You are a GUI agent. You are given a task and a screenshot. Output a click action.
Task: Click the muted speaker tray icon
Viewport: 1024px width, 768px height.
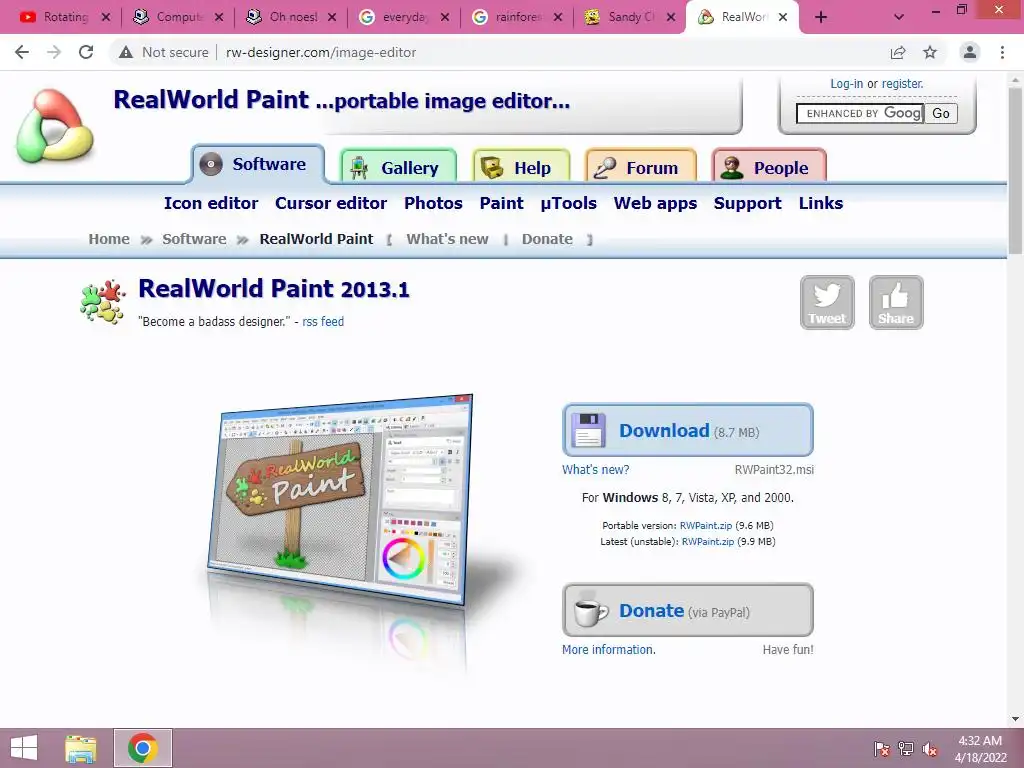click(929, 749)
